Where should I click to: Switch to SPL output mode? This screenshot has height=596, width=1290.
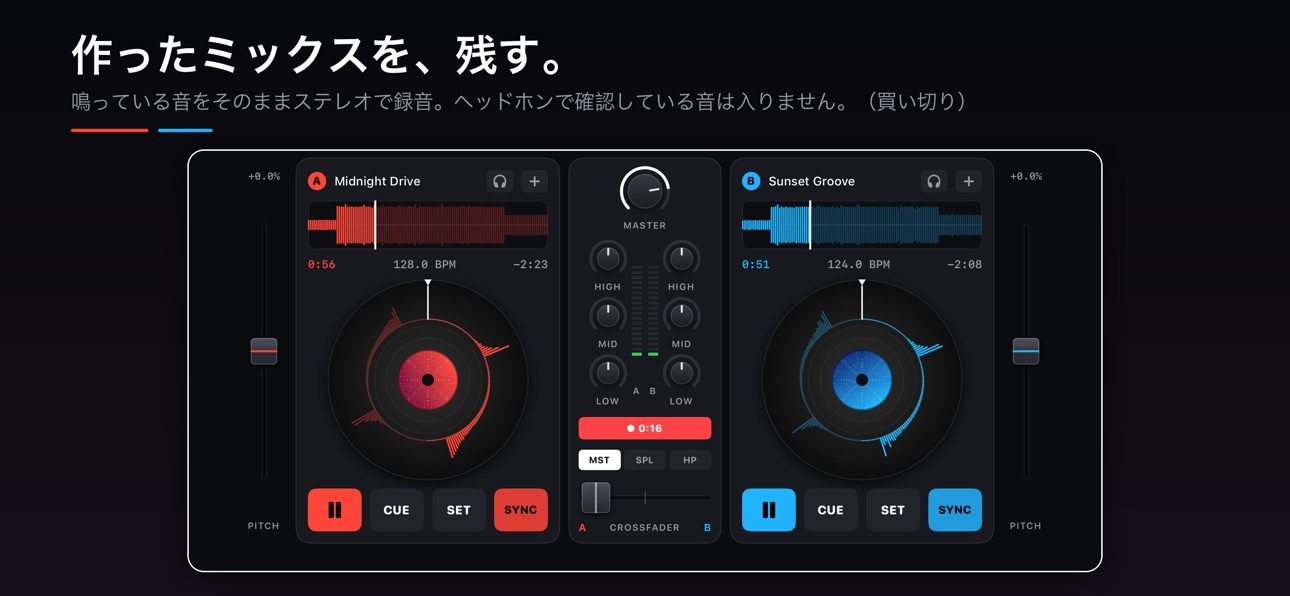click(x=645, y=460)
